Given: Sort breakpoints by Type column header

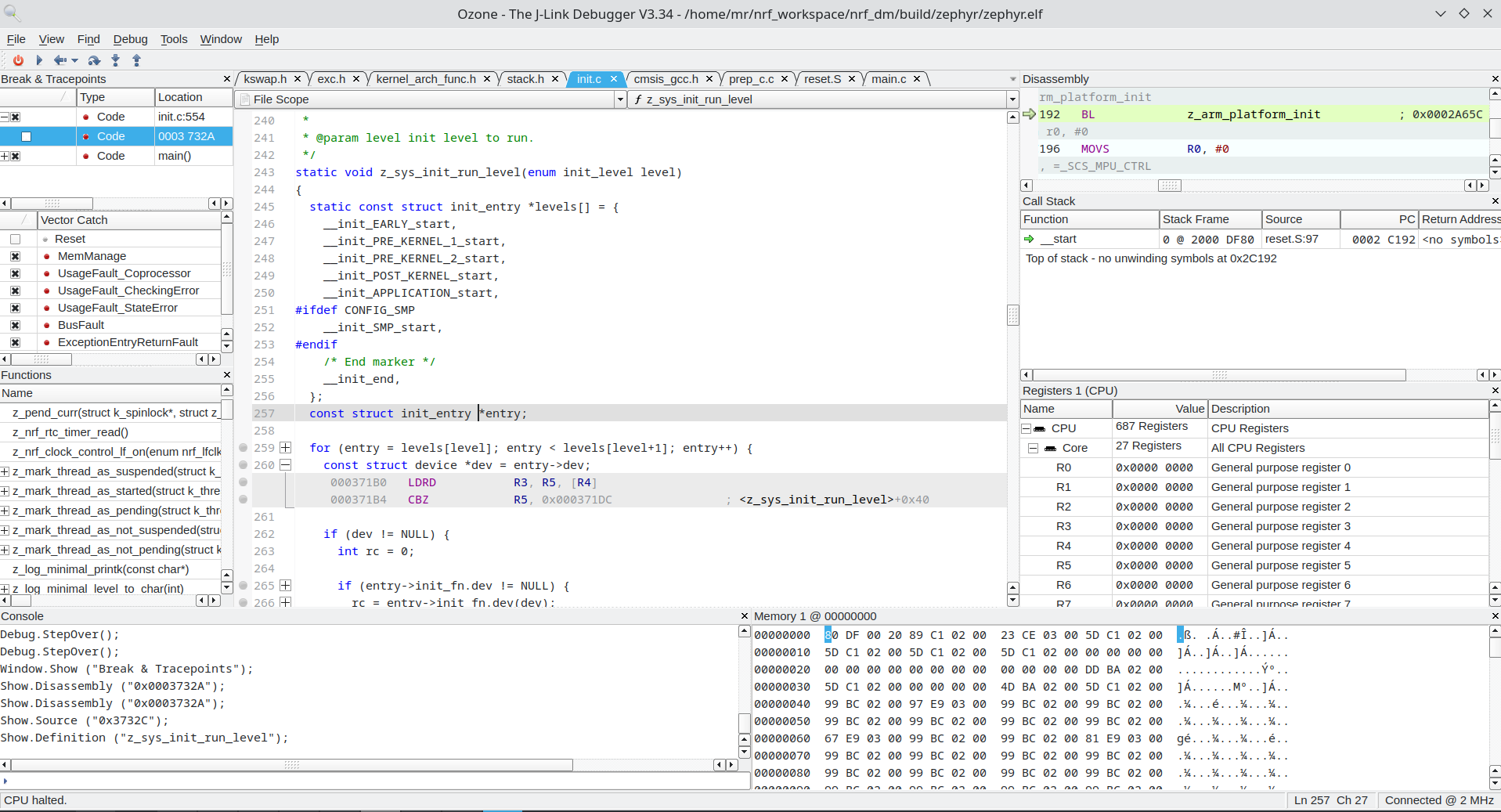Looking at the screenshot, I should [116, 97].
